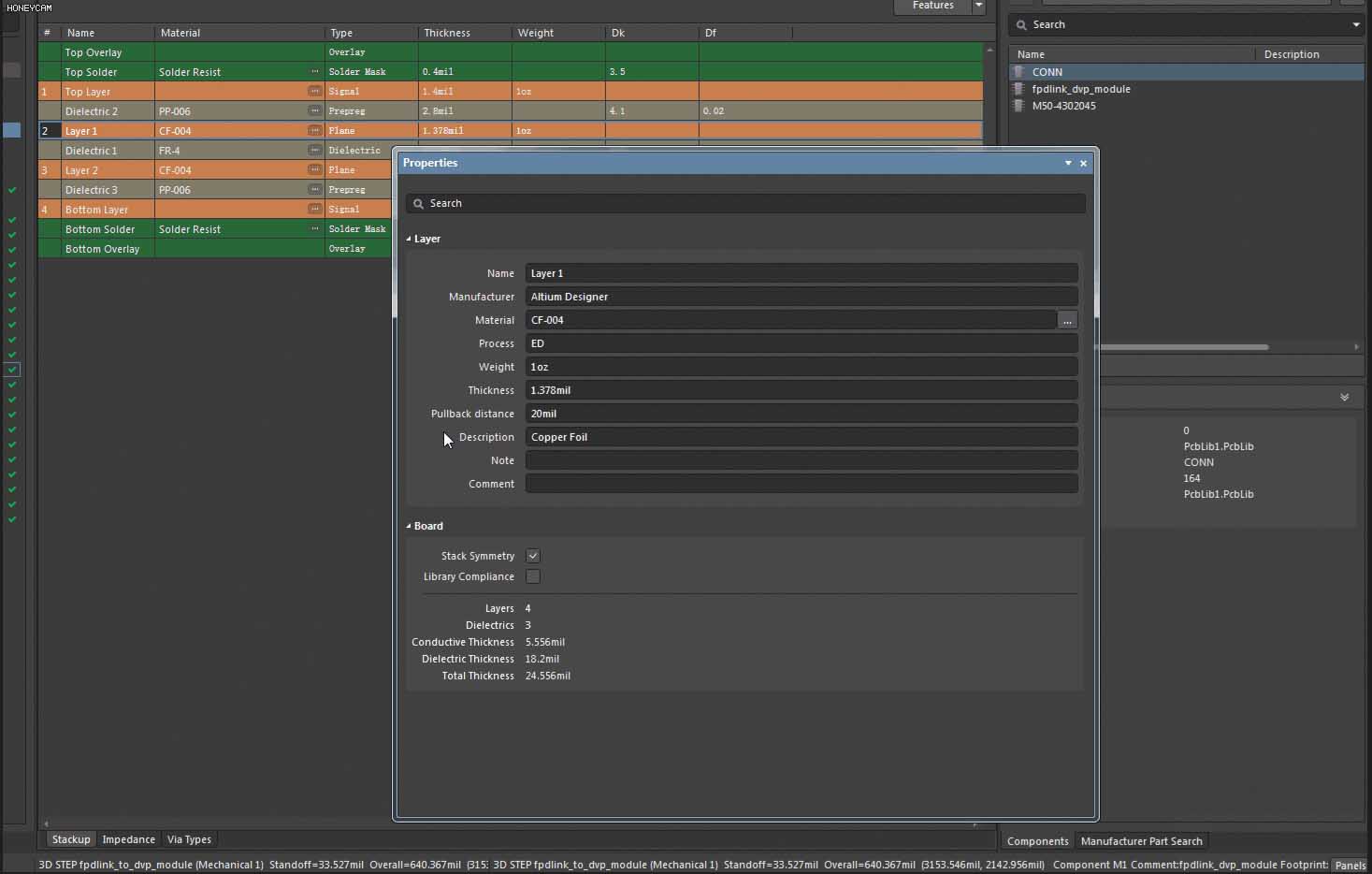Click the ellipsis button on Dielectric 2 row

tap(314, 111)
